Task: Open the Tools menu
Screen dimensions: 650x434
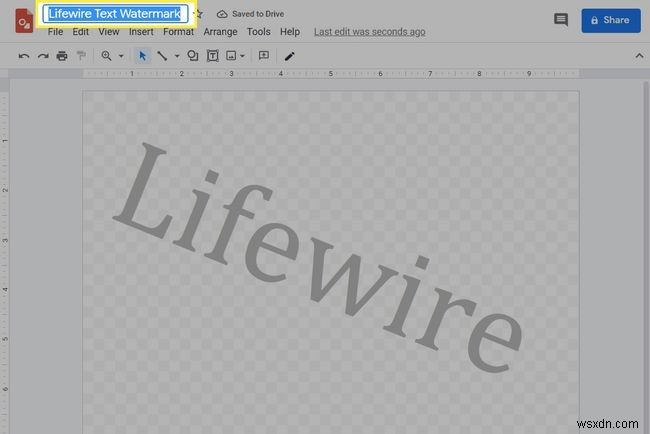Action: tap(259, 32)
